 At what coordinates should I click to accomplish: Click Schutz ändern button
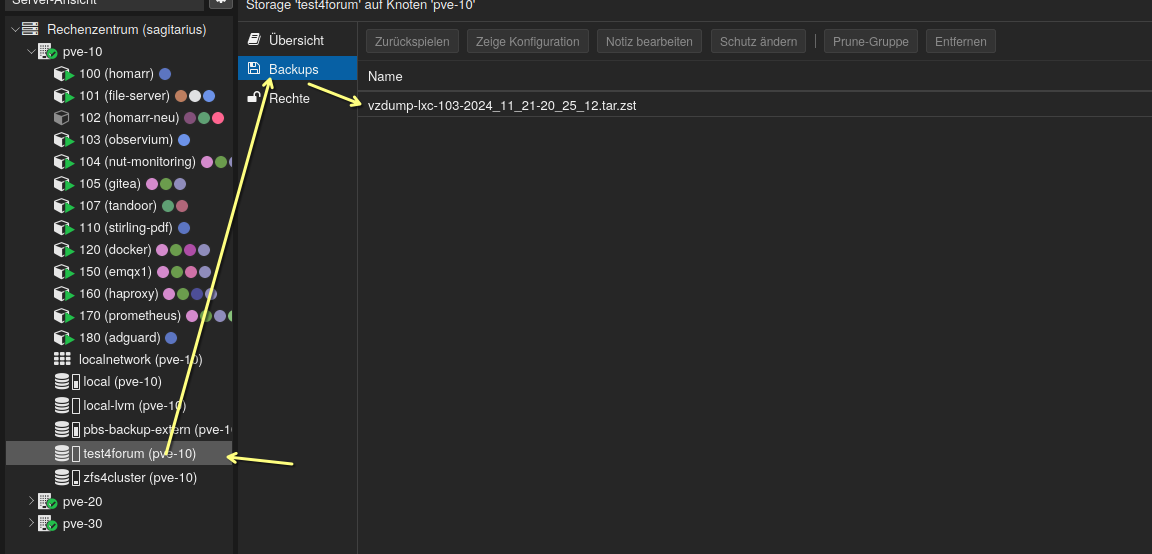click(x=758, y=41)
